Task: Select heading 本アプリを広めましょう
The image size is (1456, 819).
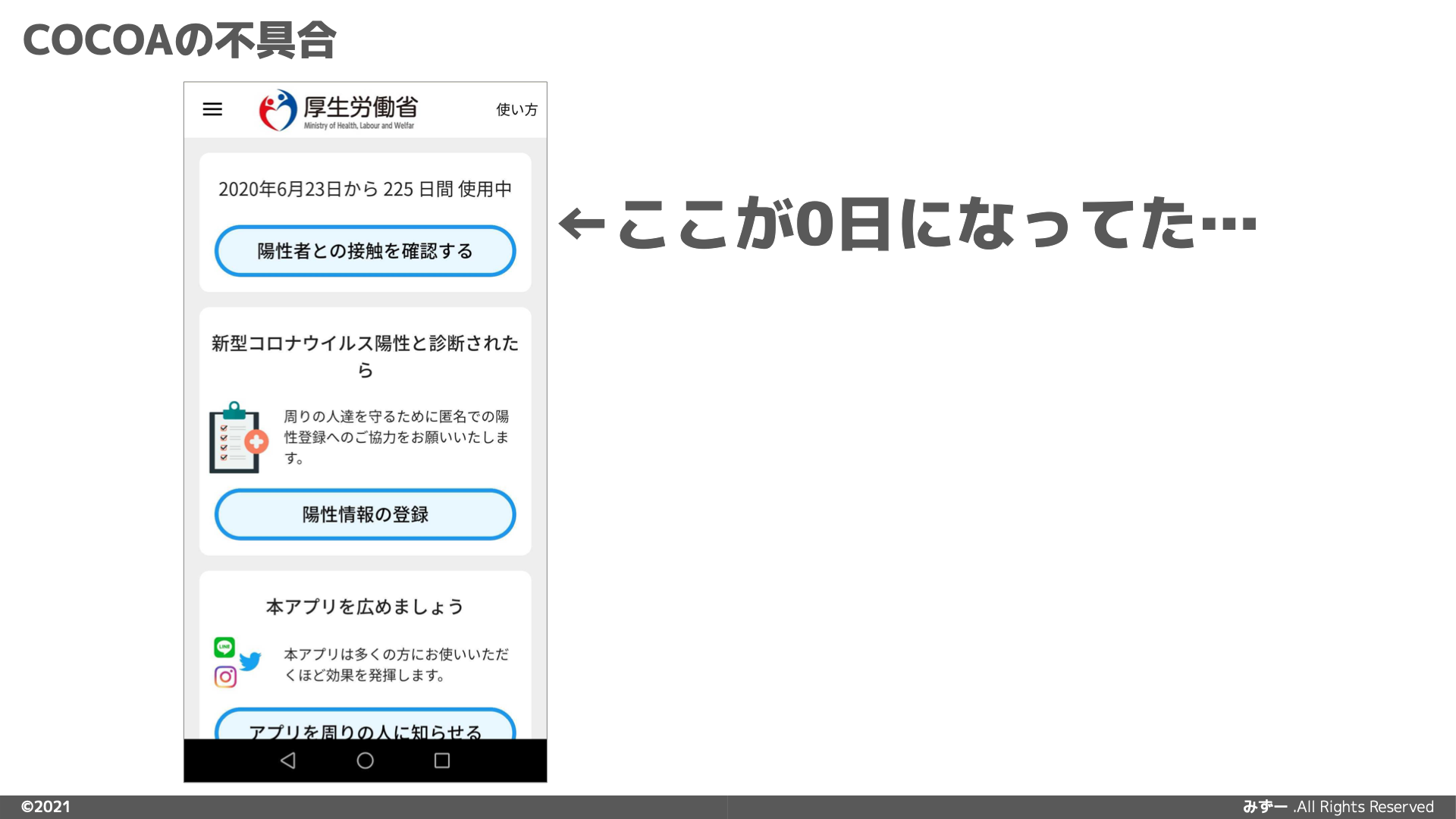Action: (x=365, y=607)
